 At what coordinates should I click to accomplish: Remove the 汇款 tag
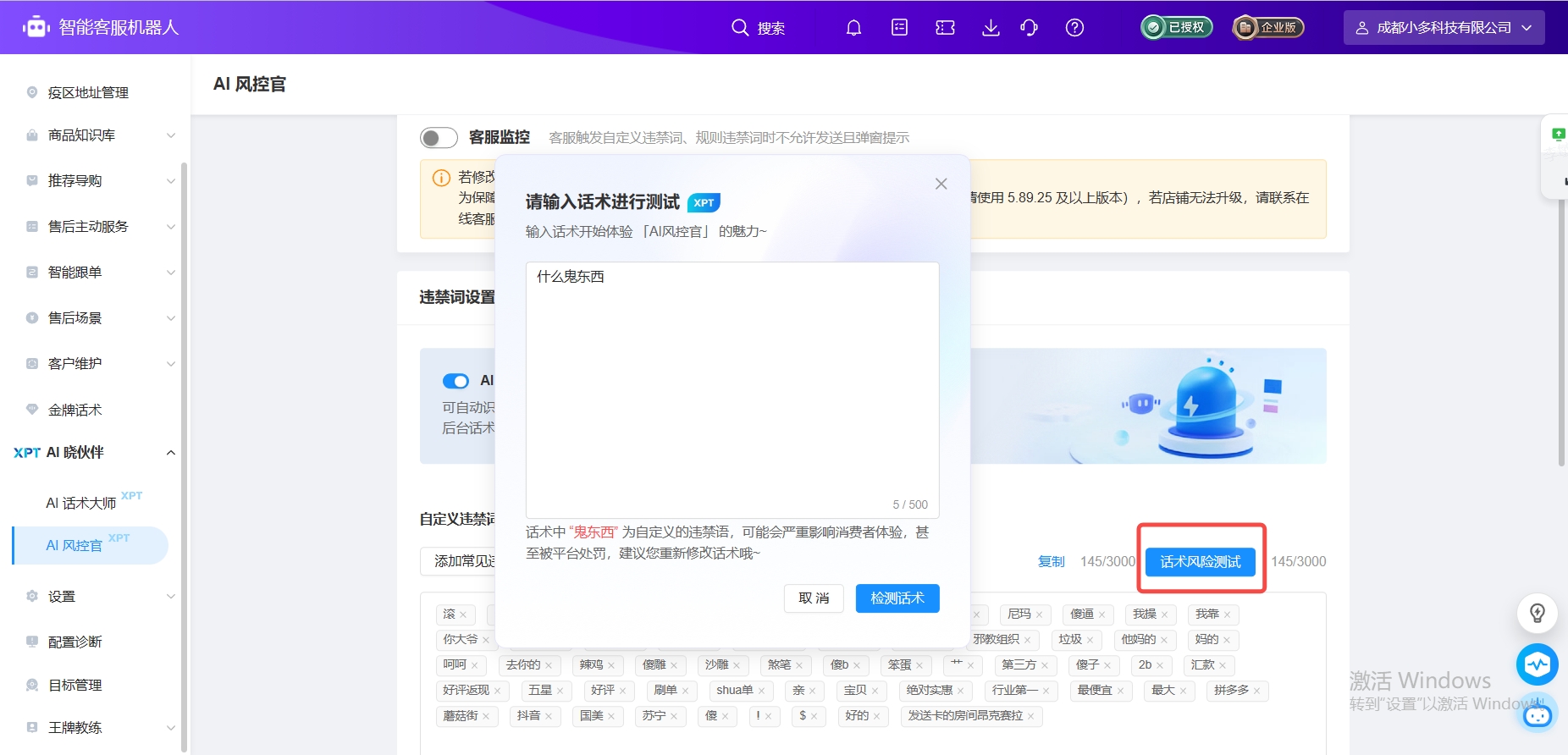pyautogui.click(x=1223, y=665)
